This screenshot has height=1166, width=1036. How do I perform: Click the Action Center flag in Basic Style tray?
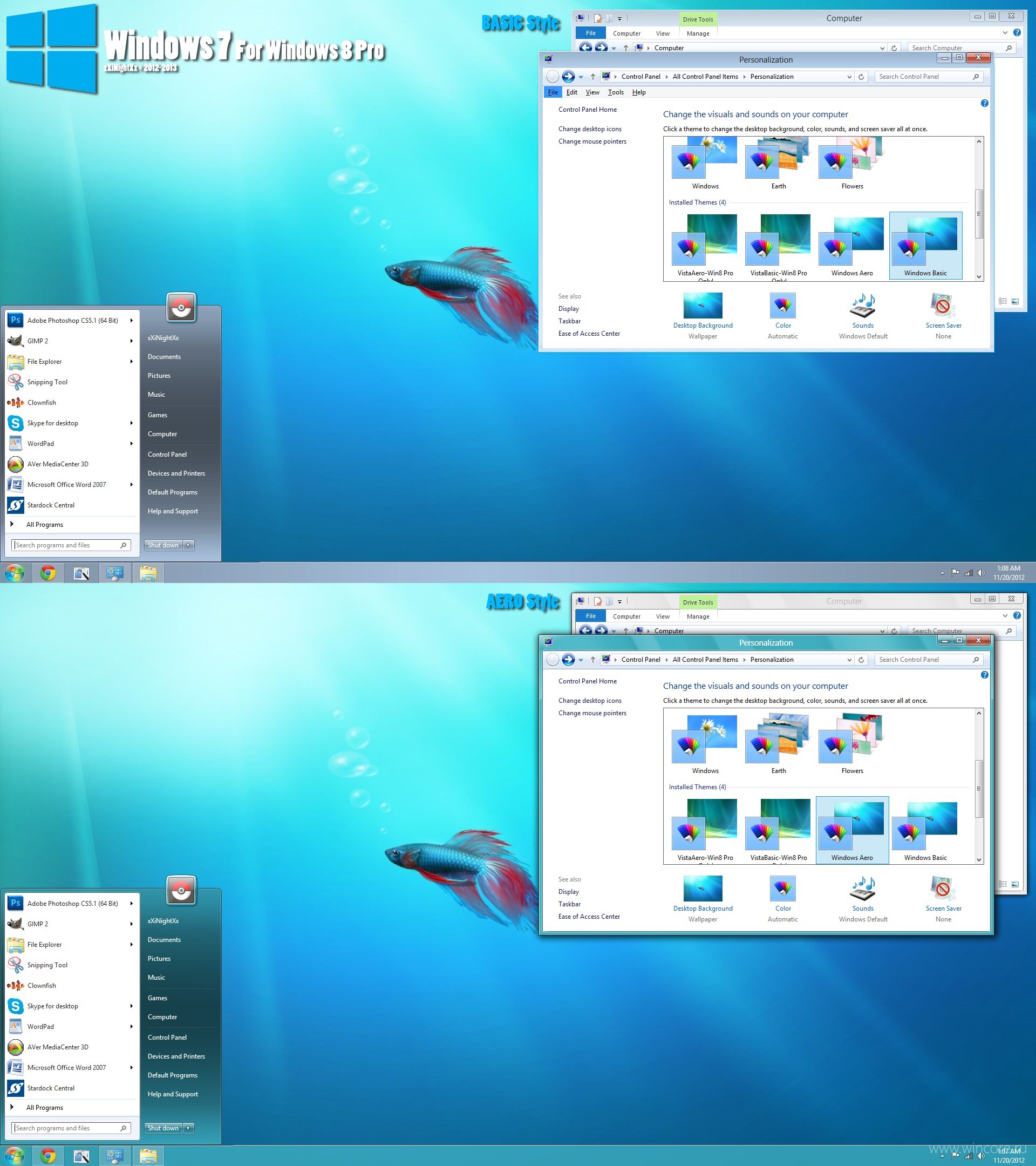pyautogui.click(x=955, y=573)
